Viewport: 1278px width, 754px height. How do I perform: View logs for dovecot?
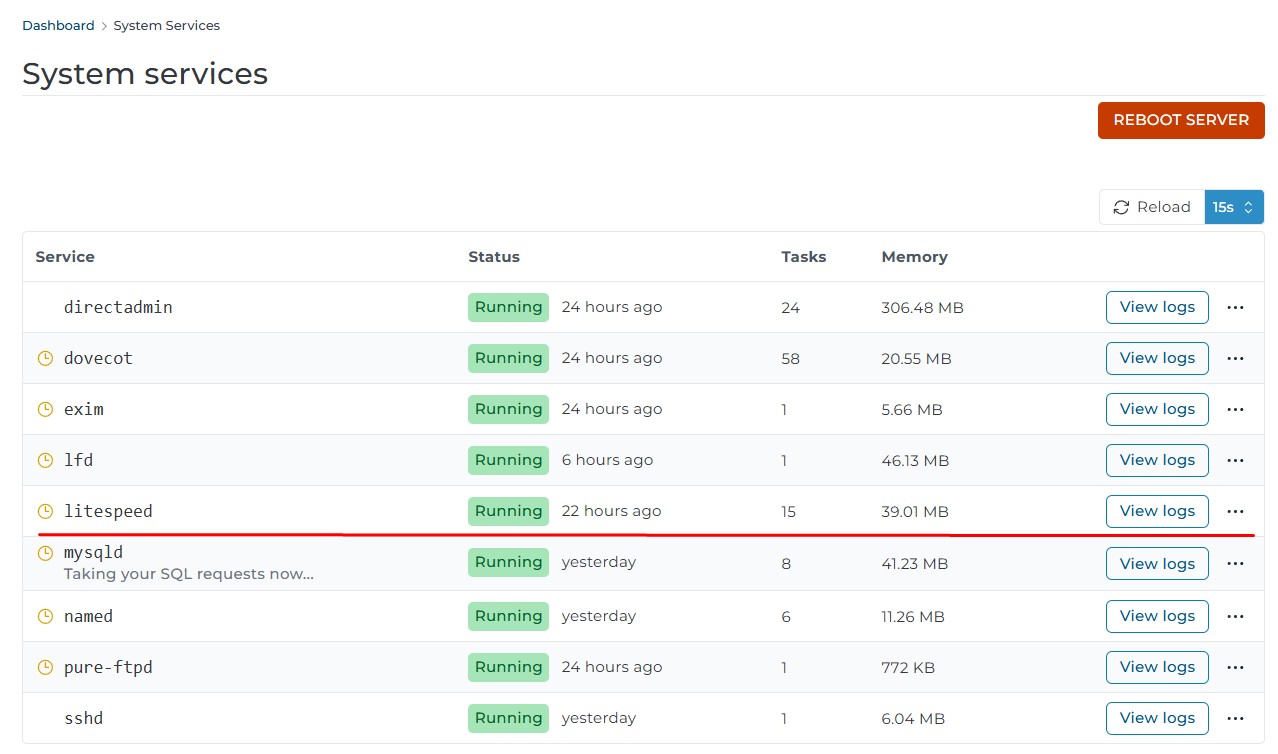[1157, 358]
